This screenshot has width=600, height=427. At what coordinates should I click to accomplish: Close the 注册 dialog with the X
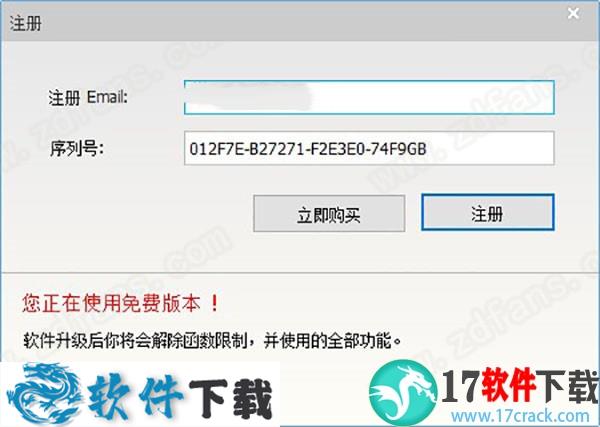pos(573,14)
